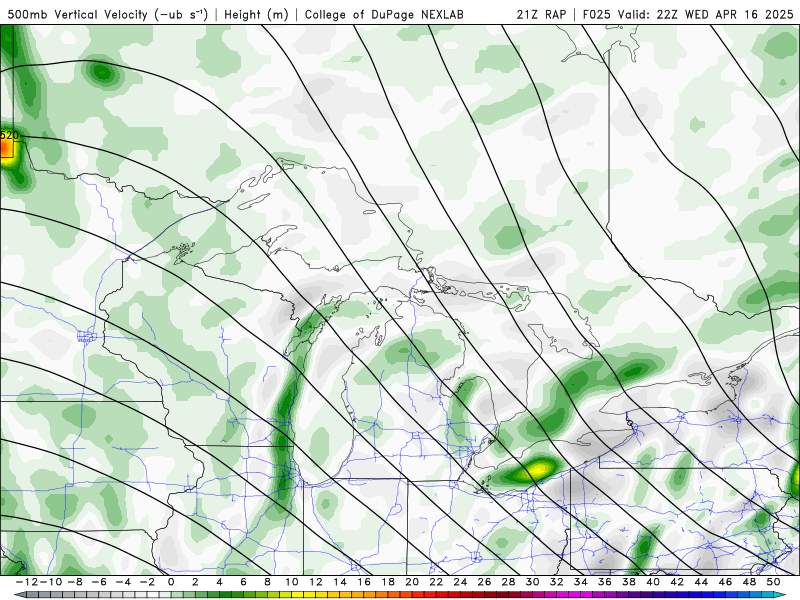Screen dimensions: 800x600
Task: Click the "21Z RAP" model run text
Action: click(x=541, y=14)
